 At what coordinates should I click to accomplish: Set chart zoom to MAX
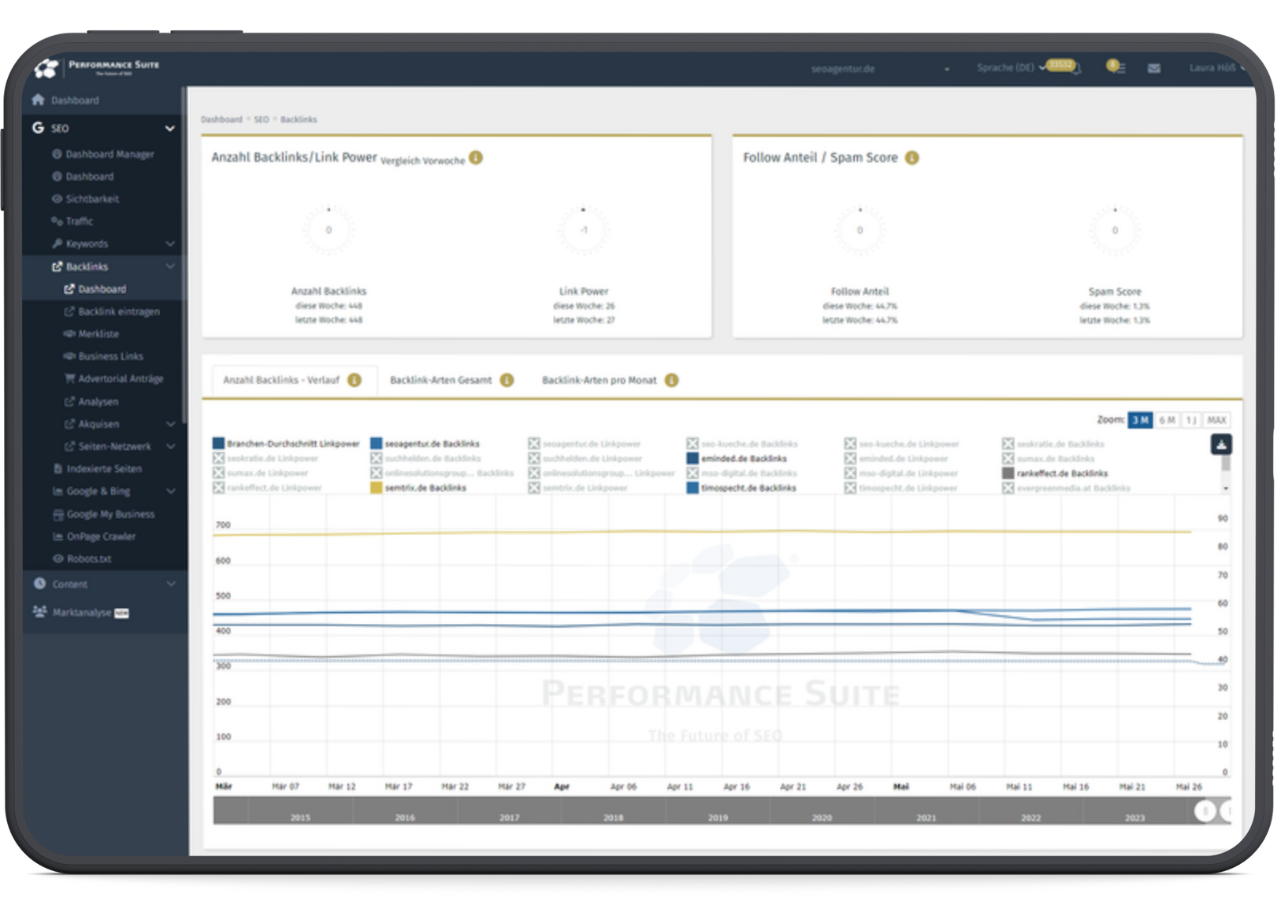tap(1217, 420)
